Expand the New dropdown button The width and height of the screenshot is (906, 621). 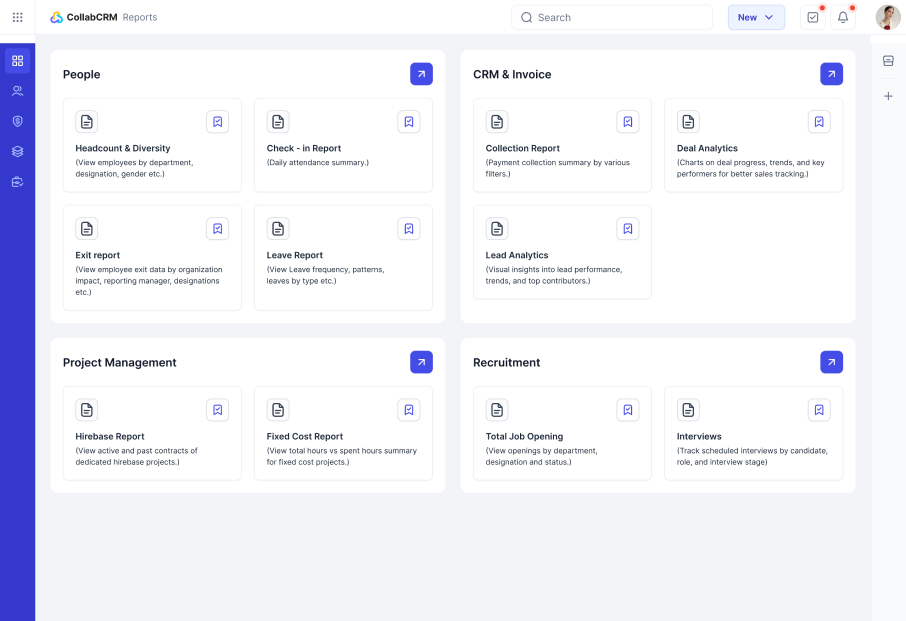tap(756, 17)
